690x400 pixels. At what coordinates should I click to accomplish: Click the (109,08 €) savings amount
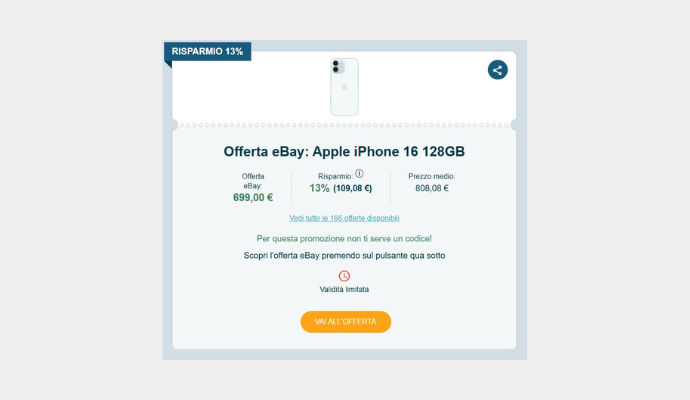coord(352,188)
